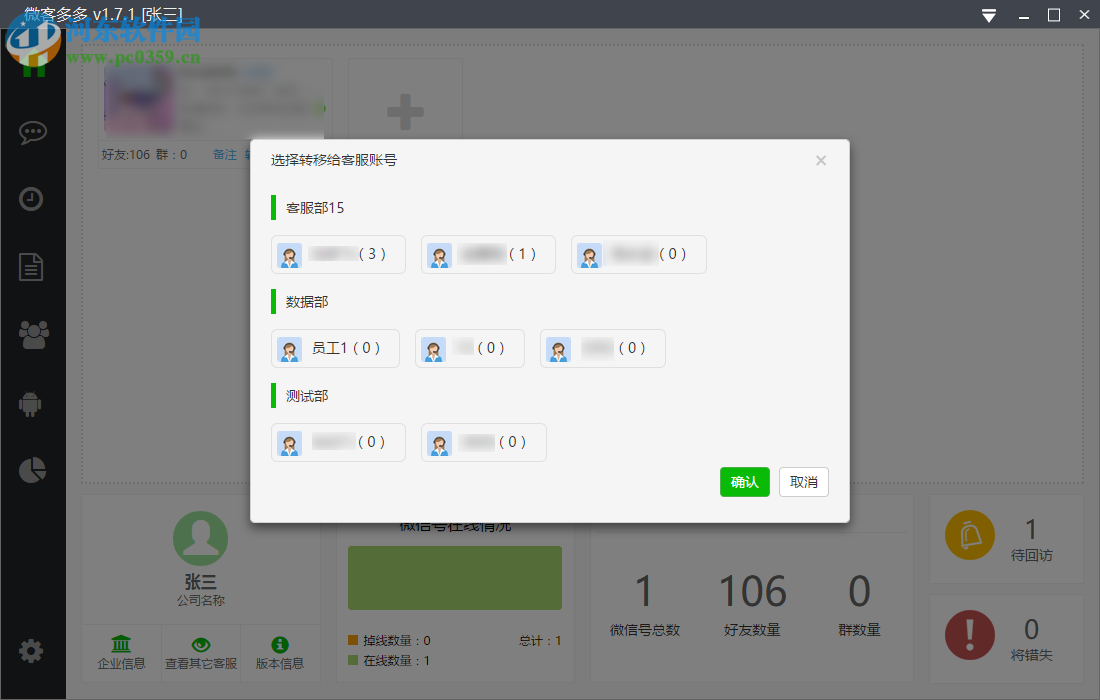
Task: Confirm transfer with the 确认 button
Action: tap(744, 482)
